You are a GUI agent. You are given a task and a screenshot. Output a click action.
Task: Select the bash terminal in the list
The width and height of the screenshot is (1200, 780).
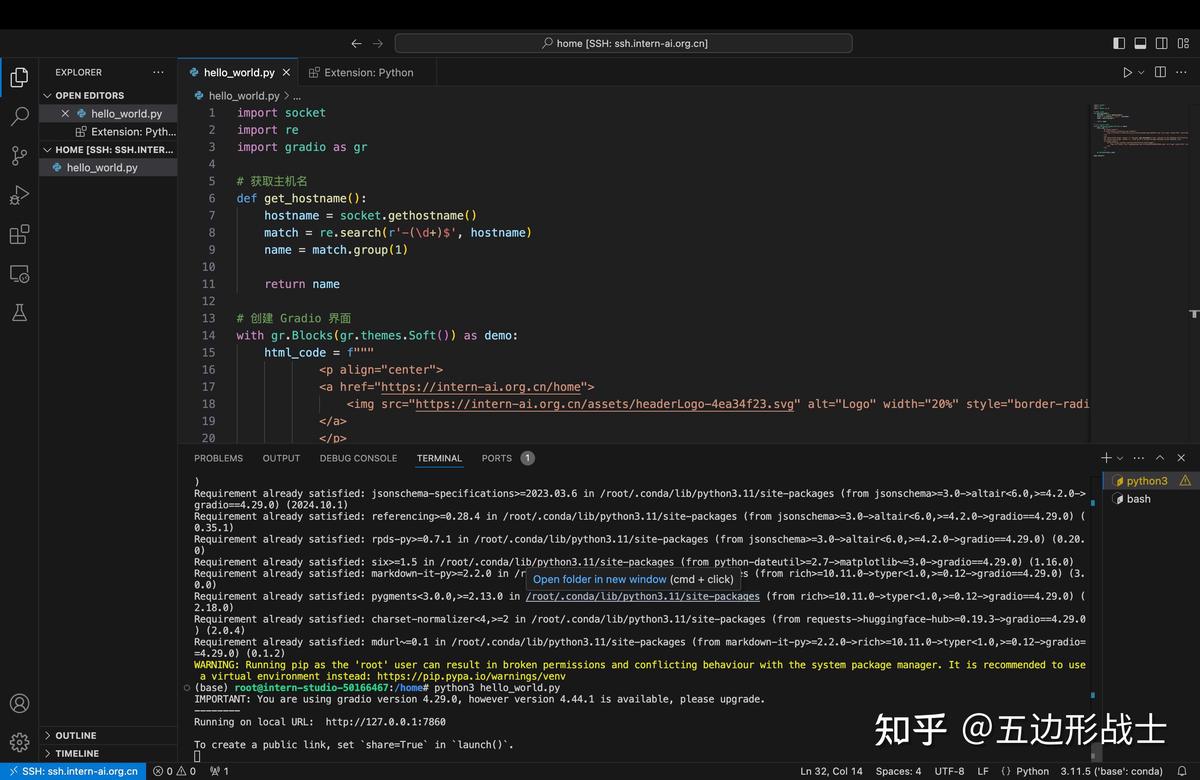[1138, 499]
